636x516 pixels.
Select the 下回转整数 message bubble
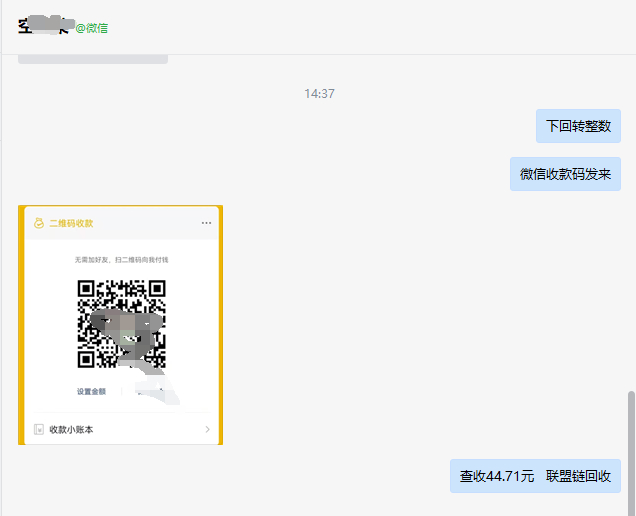[x=578, y=127]
